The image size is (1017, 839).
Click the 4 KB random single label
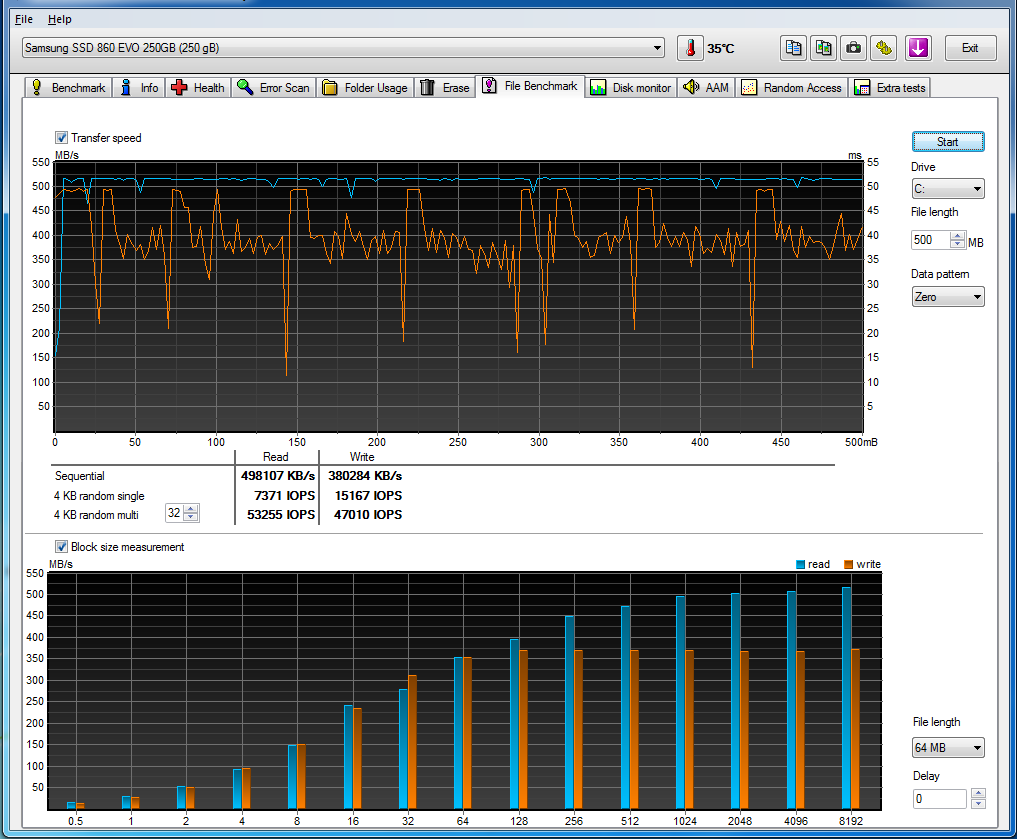[99, 495]
